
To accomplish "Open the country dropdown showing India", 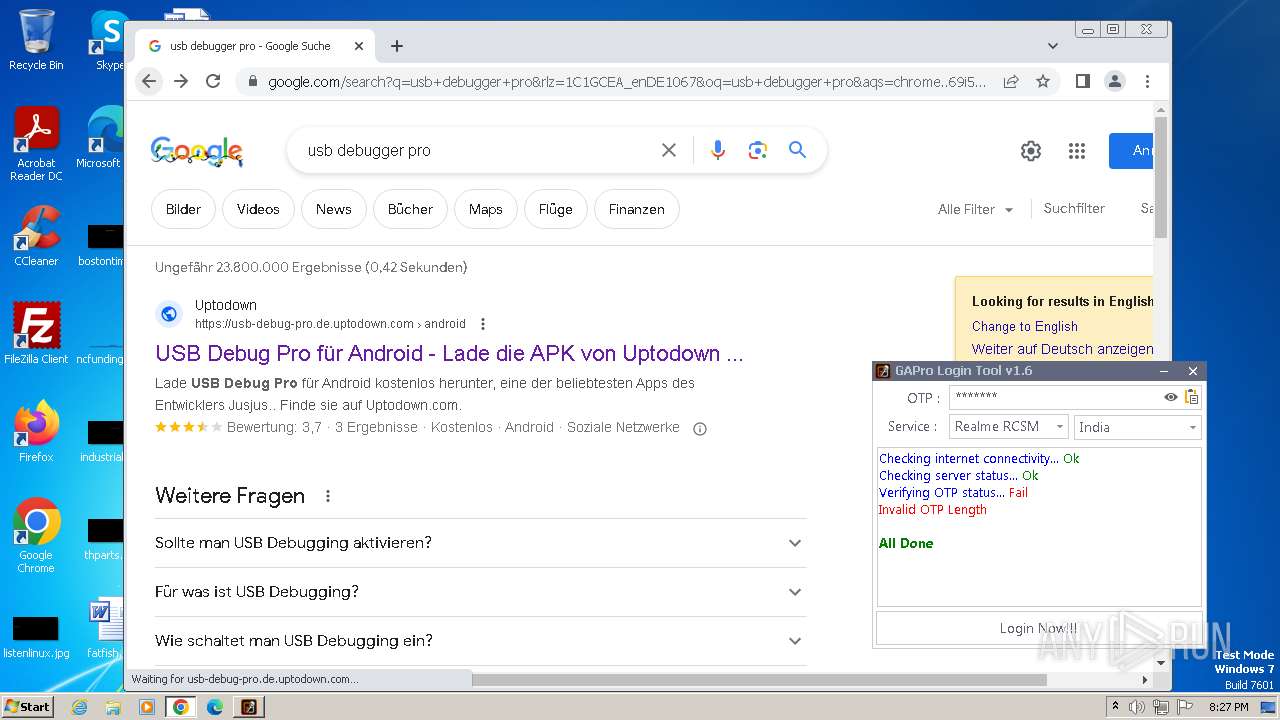I will click(x=1137, y=427).
